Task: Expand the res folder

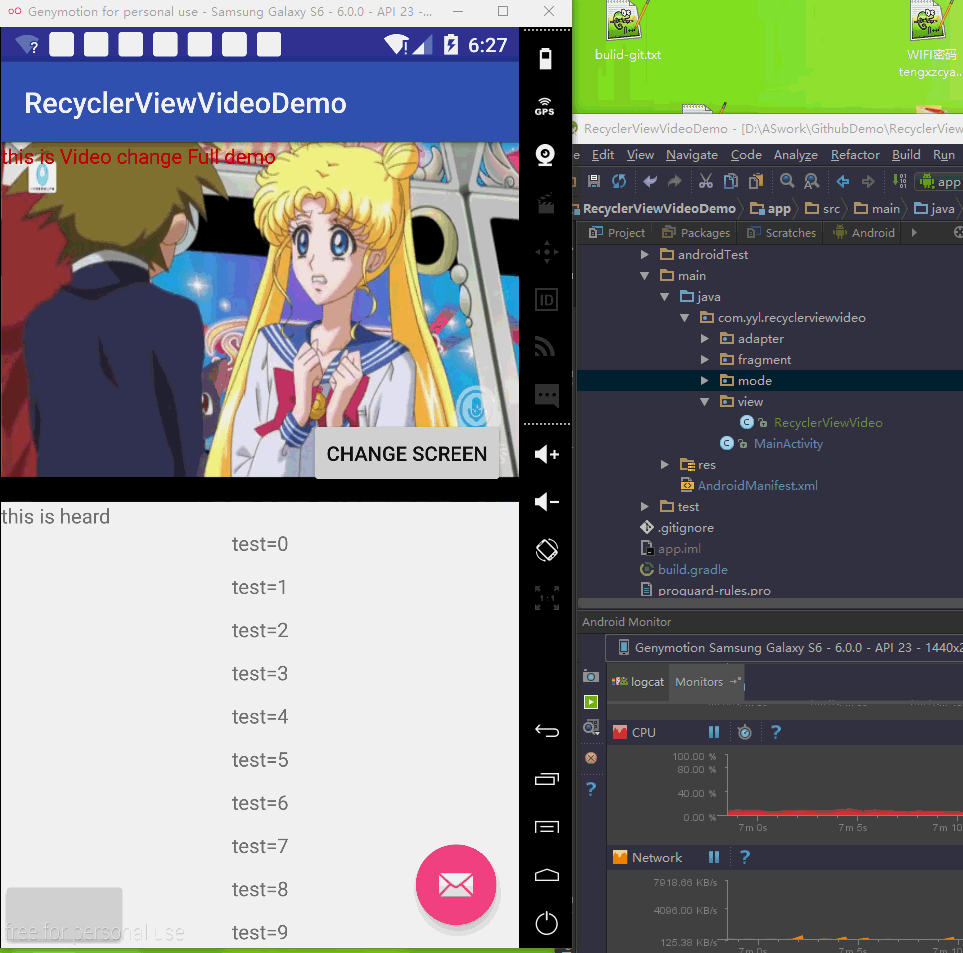Action: click(665, 464)
